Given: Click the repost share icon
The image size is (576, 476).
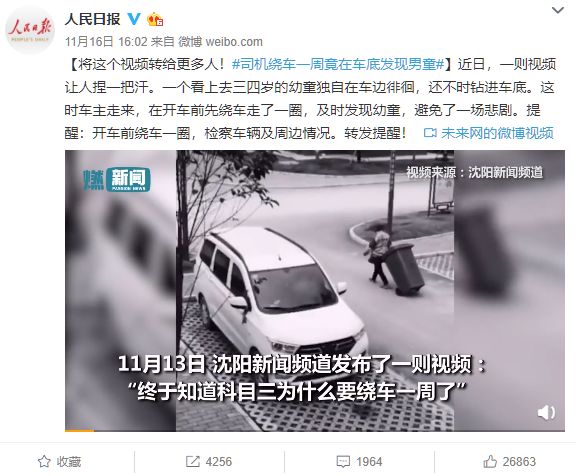Looking at the screenshot, I should click(193, 461).
